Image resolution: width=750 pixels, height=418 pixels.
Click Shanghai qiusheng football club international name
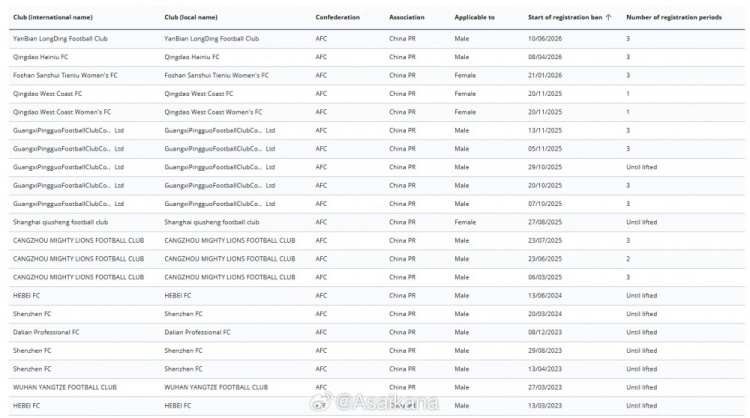tap(60, 222)
